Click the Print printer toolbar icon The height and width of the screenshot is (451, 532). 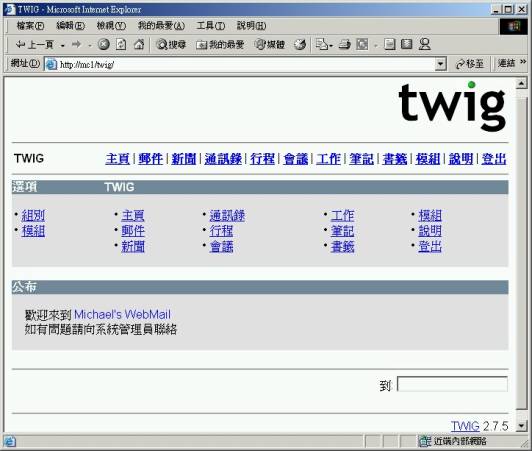pos(344,44)
